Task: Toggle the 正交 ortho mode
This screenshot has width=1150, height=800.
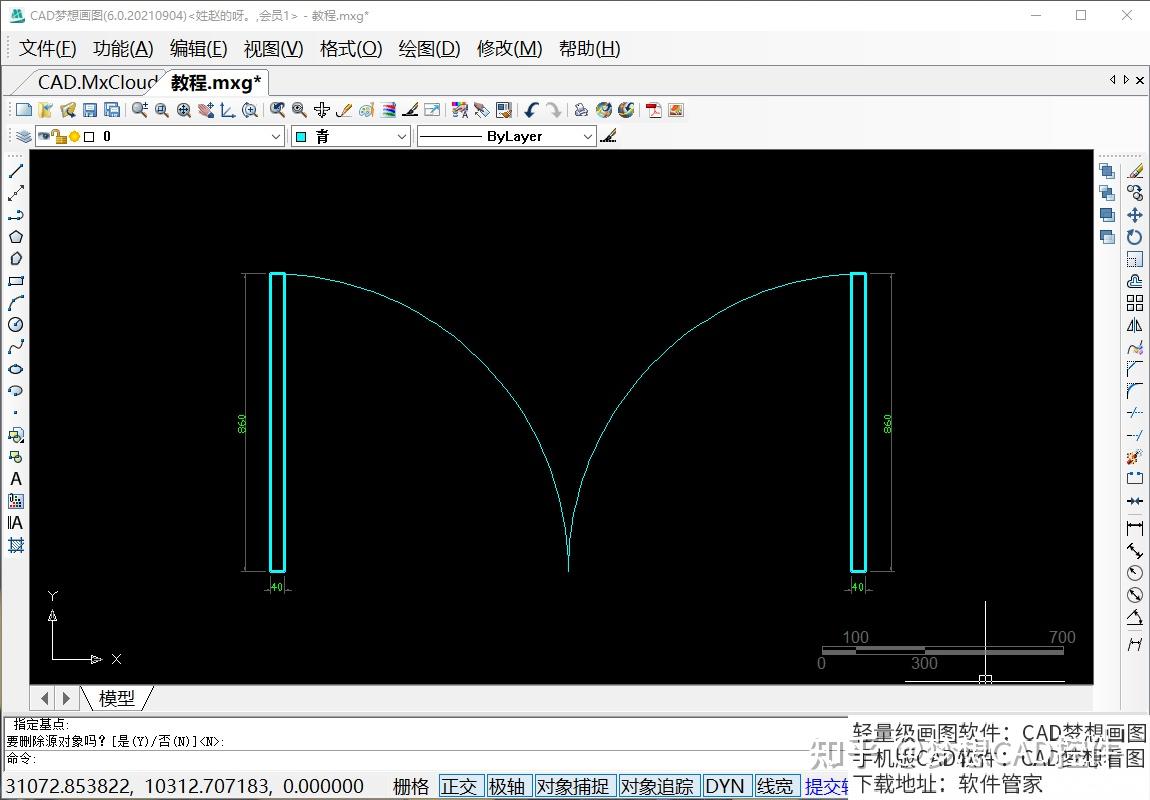Action: coord(459,787)
